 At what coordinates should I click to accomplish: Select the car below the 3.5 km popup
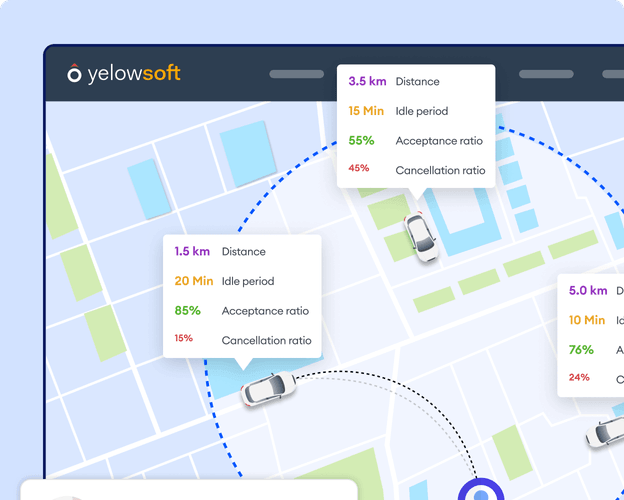pyautogui.click(x=421, y=237)
